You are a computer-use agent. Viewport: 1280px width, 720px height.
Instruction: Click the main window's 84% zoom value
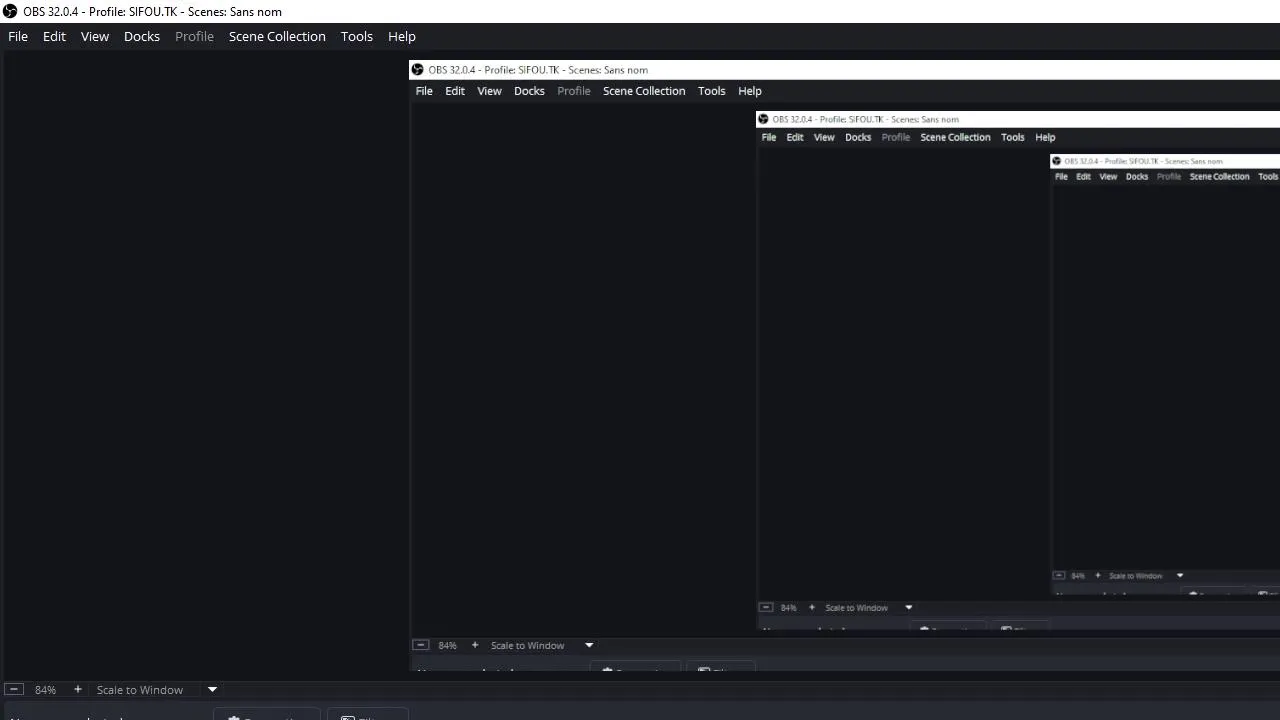coord(45,690)
